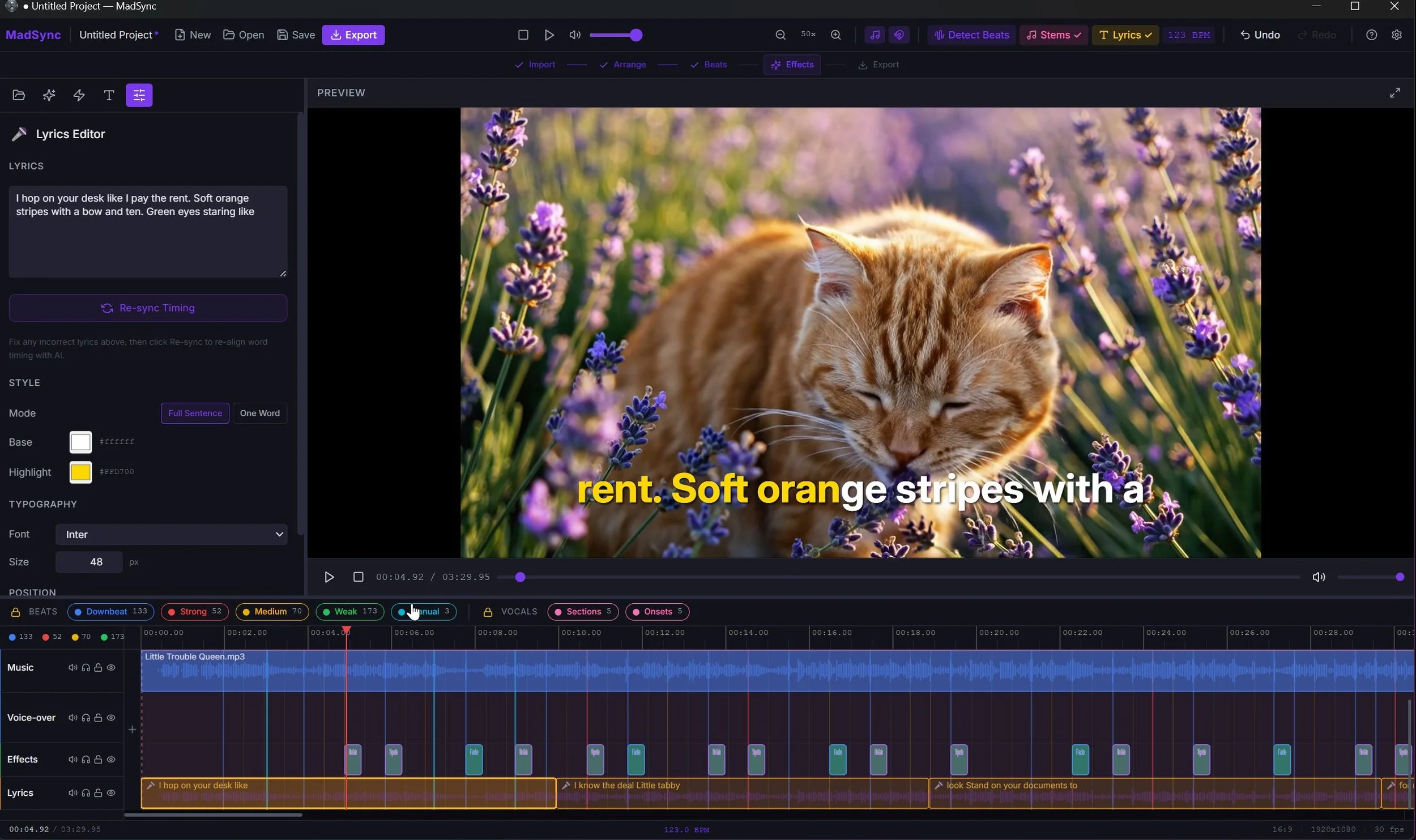Click the Re-sync Timing button
Viewport: 1416px width, 840px height.
tap(148, 308)
